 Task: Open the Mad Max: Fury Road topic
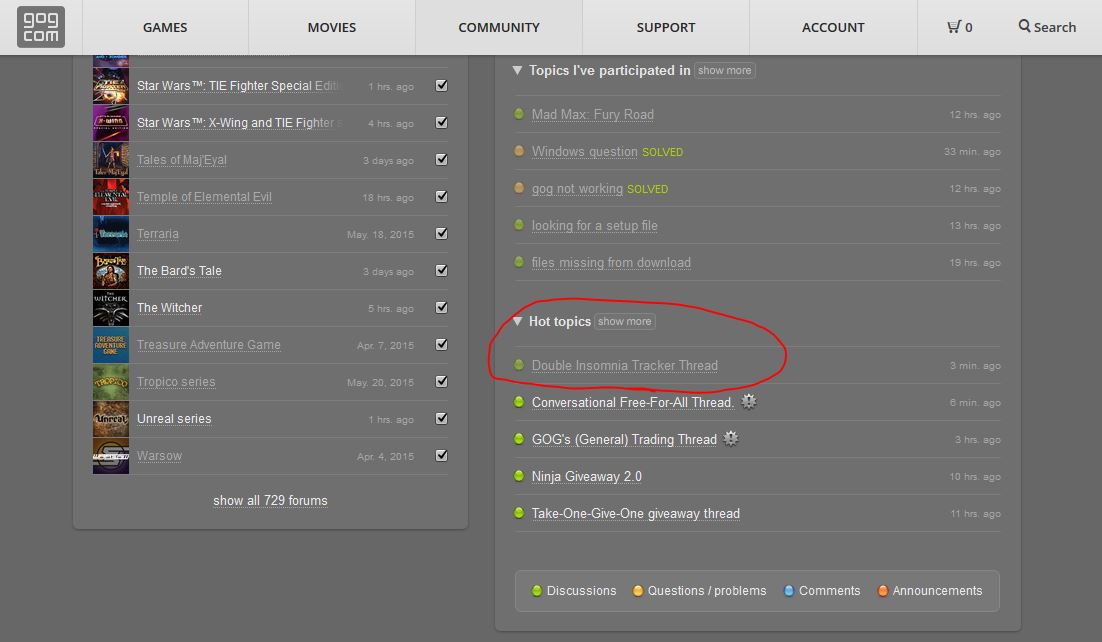(x=592, y=115)
